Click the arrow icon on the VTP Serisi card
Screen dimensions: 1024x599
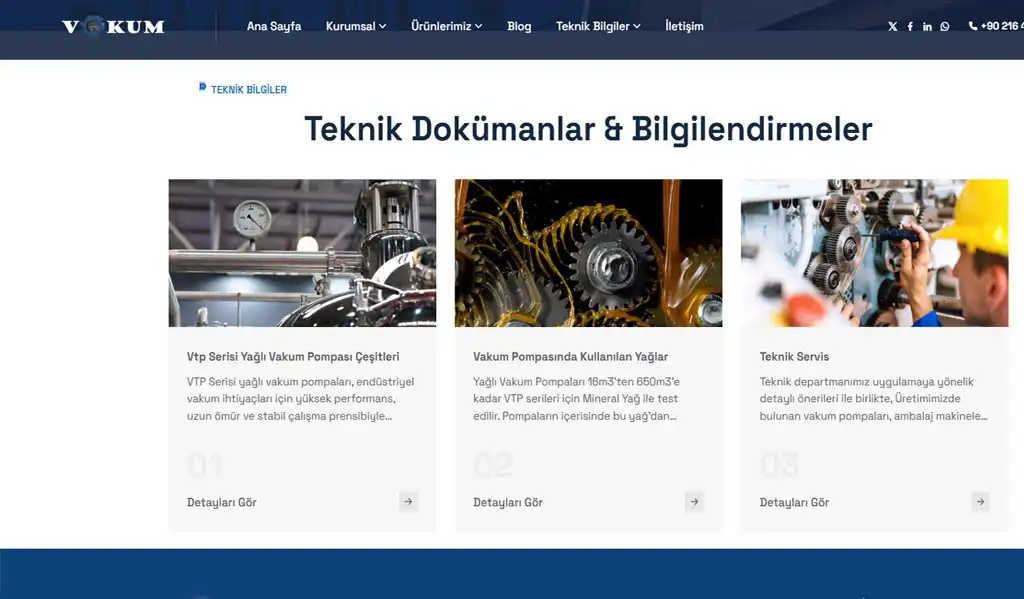(408, 501)
